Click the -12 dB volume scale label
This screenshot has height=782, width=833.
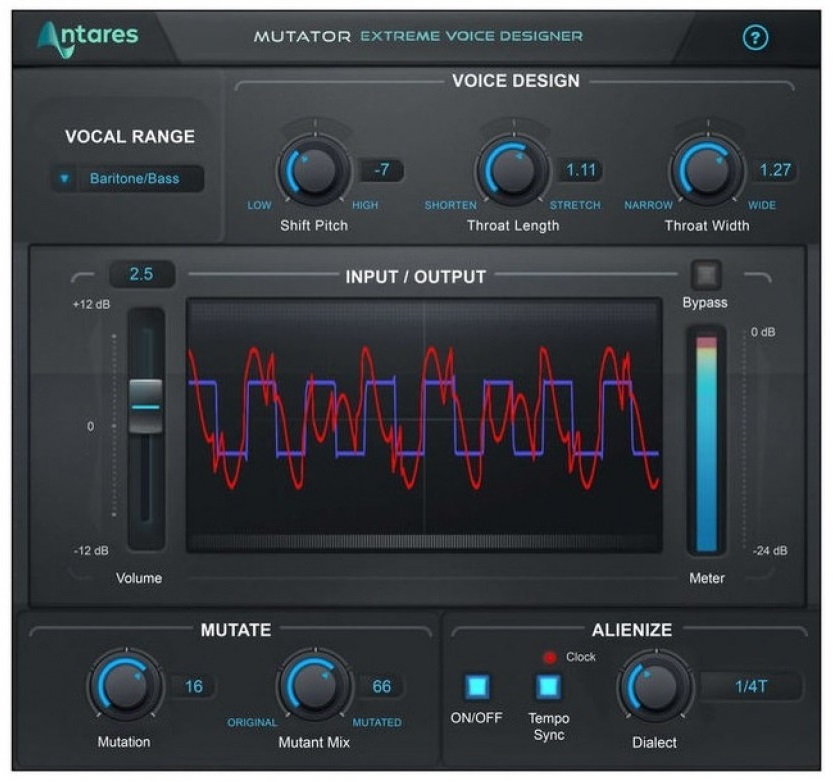click(91, 551)
